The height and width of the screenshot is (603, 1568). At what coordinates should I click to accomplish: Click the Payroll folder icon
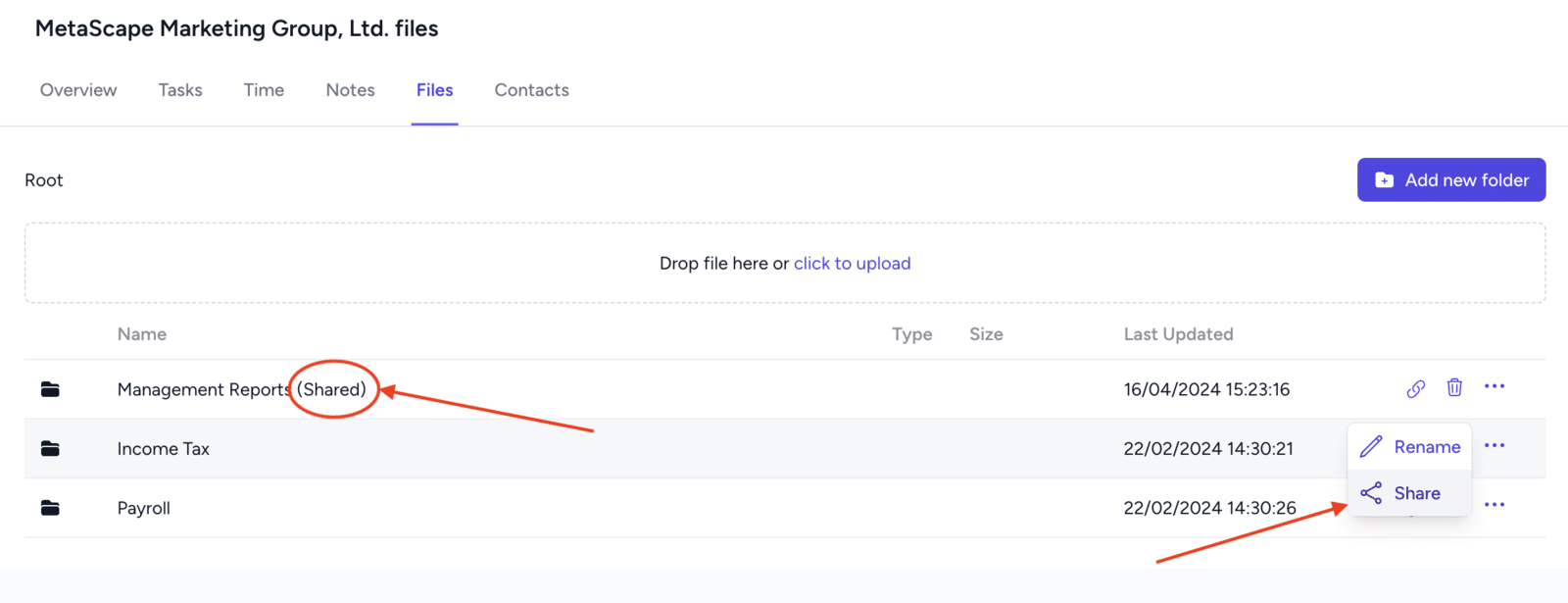tap(50, 508)
